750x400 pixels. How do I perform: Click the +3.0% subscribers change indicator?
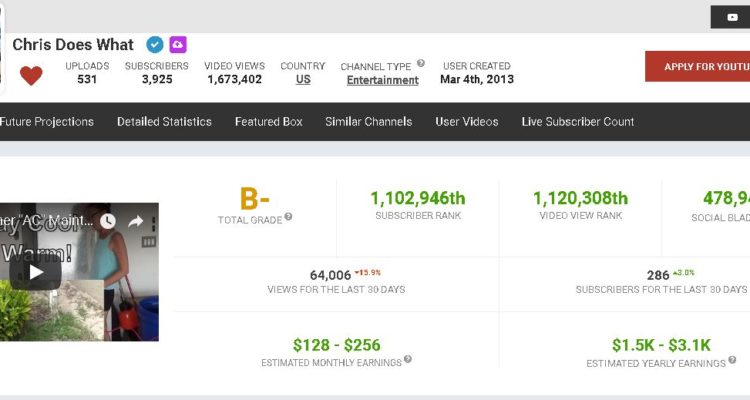click(684, 273)
